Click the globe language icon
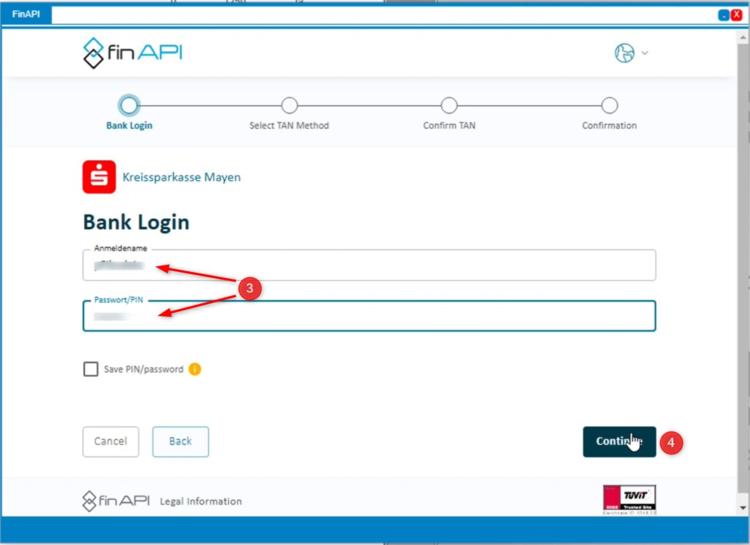The image size is (750, 545). pyautogui.click(x=625, y=53)
